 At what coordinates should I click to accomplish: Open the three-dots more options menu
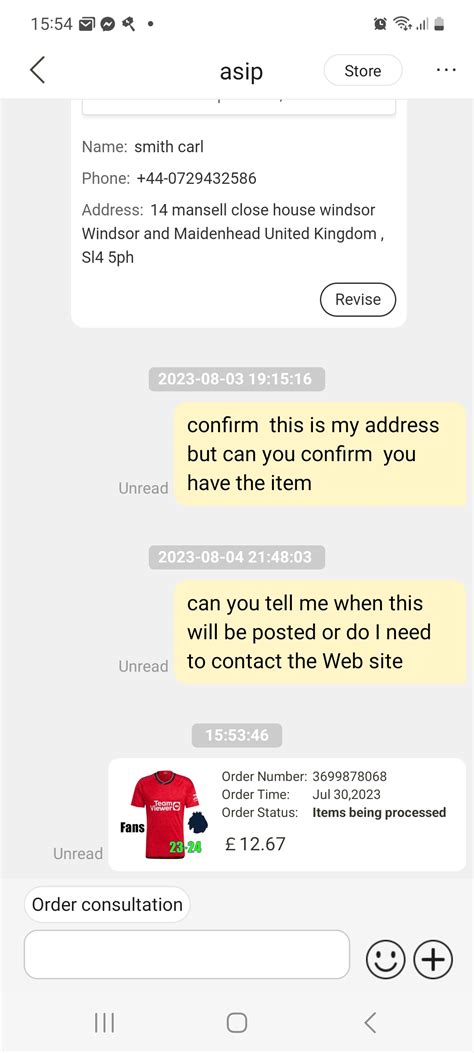pyautogui.click(x=446, y=70)
